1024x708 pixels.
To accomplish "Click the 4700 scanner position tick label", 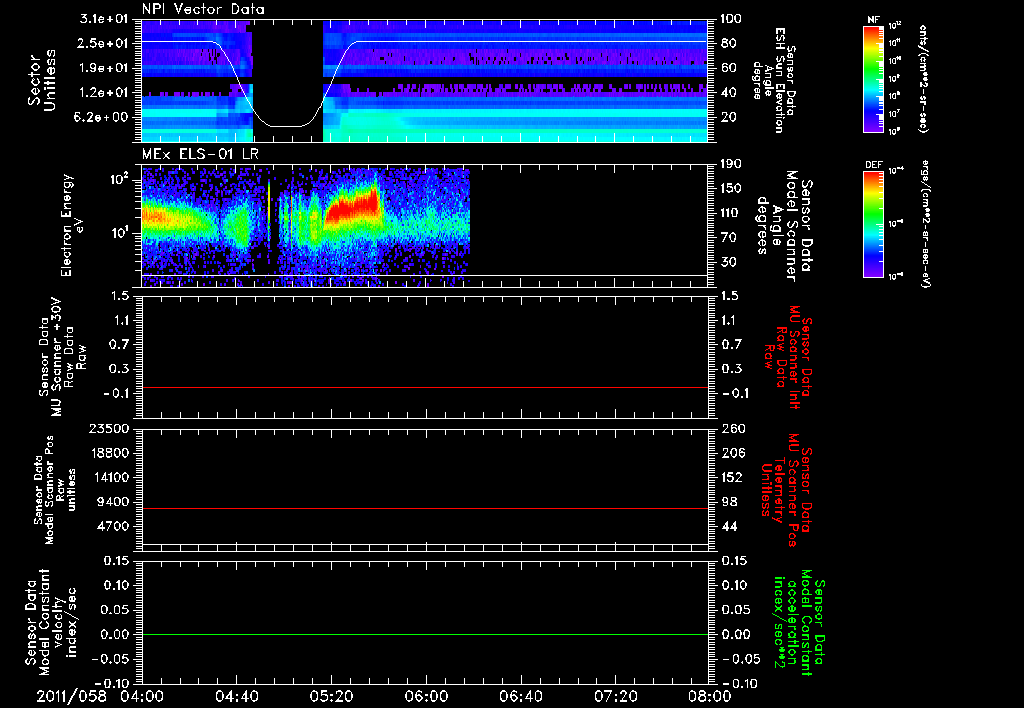I will pyautogui.click(x=112, y=526).
